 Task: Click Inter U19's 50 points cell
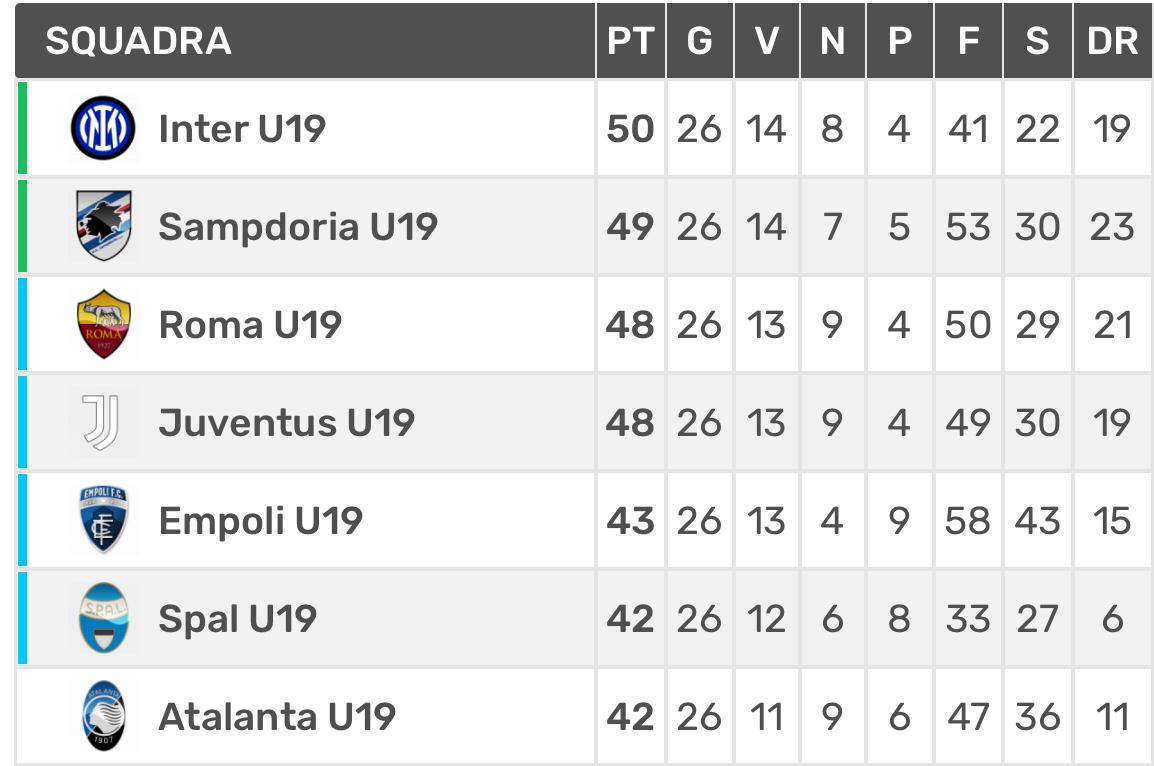tap(631, 128)
